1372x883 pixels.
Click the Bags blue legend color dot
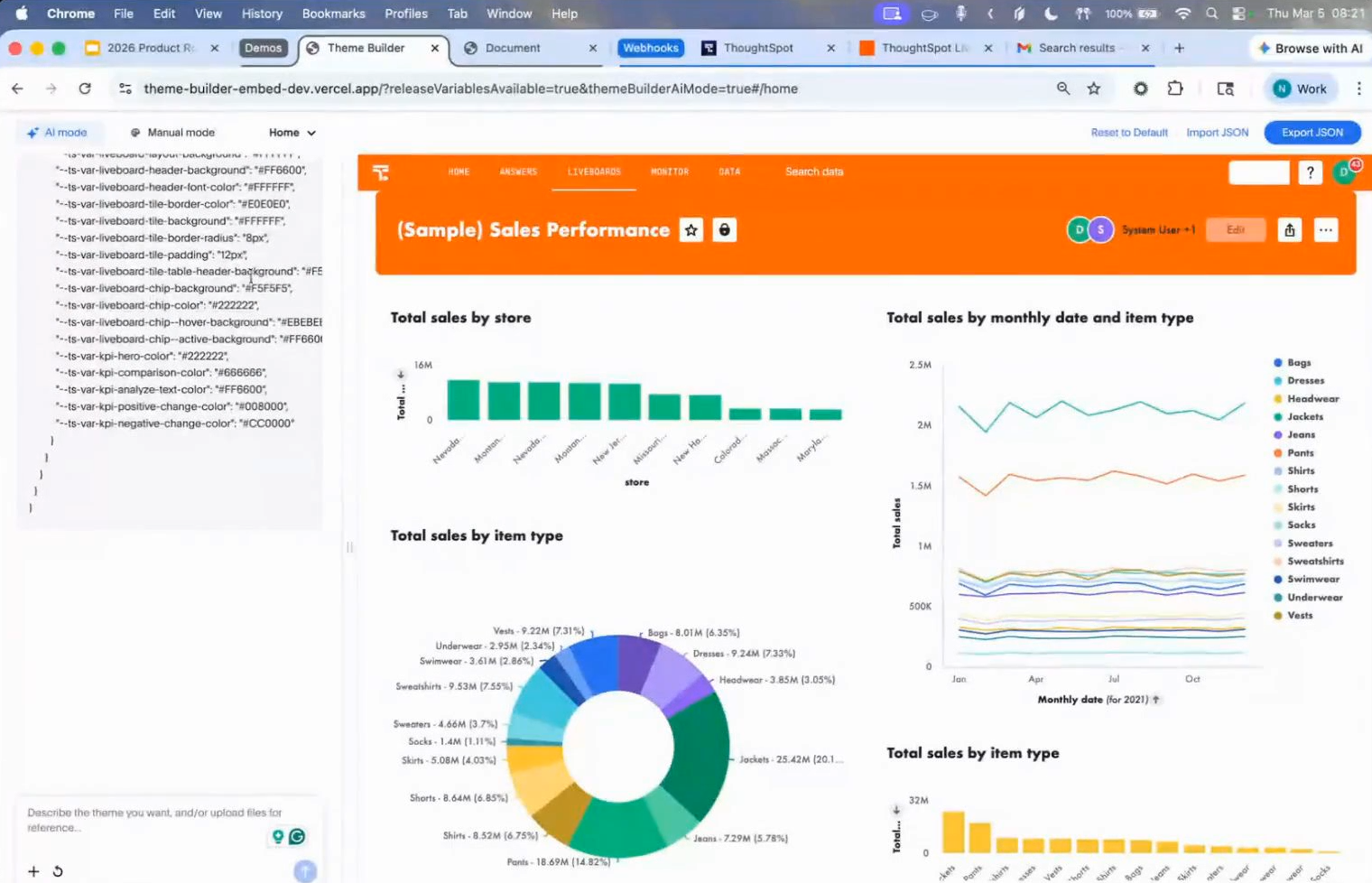pos(1278,363)
